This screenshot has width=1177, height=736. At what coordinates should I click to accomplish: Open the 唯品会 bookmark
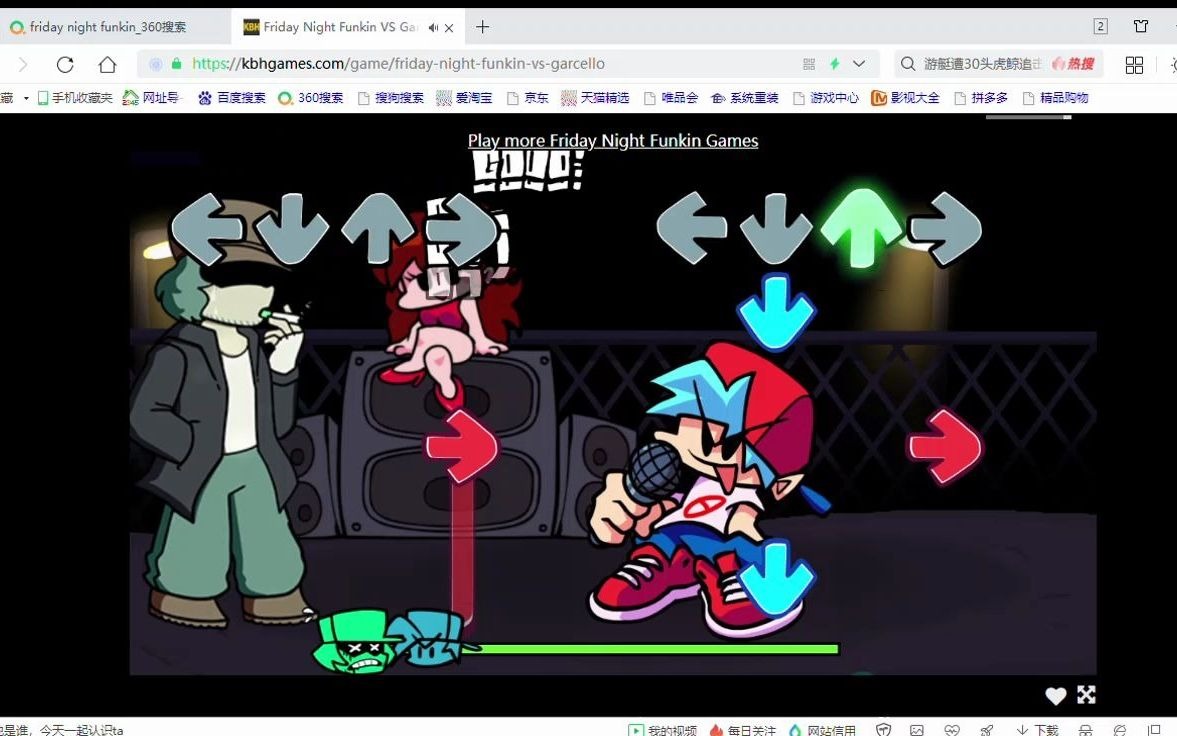pos(672,98)
